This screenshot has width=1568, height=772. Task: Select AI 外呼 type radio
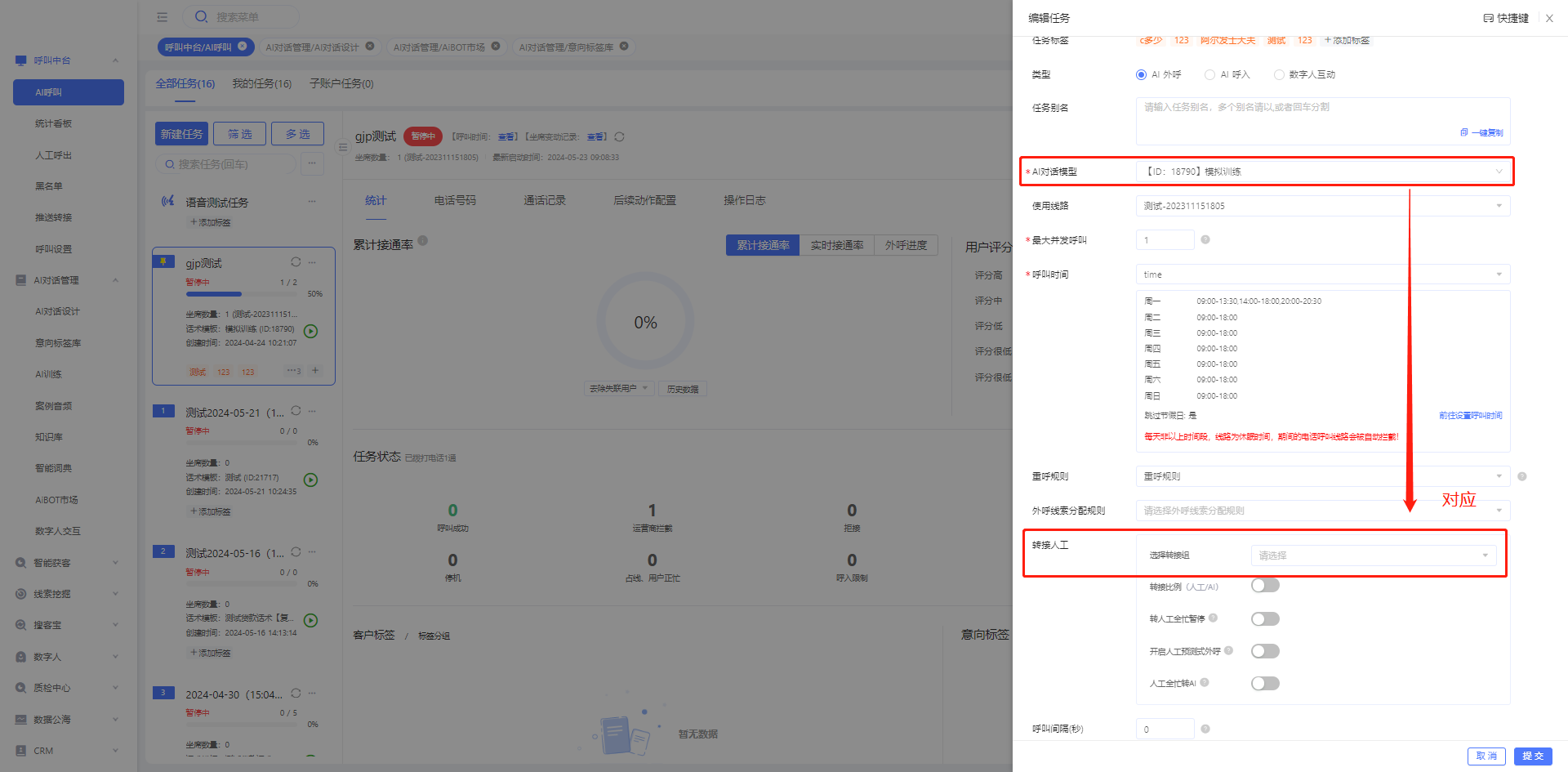1141,74
